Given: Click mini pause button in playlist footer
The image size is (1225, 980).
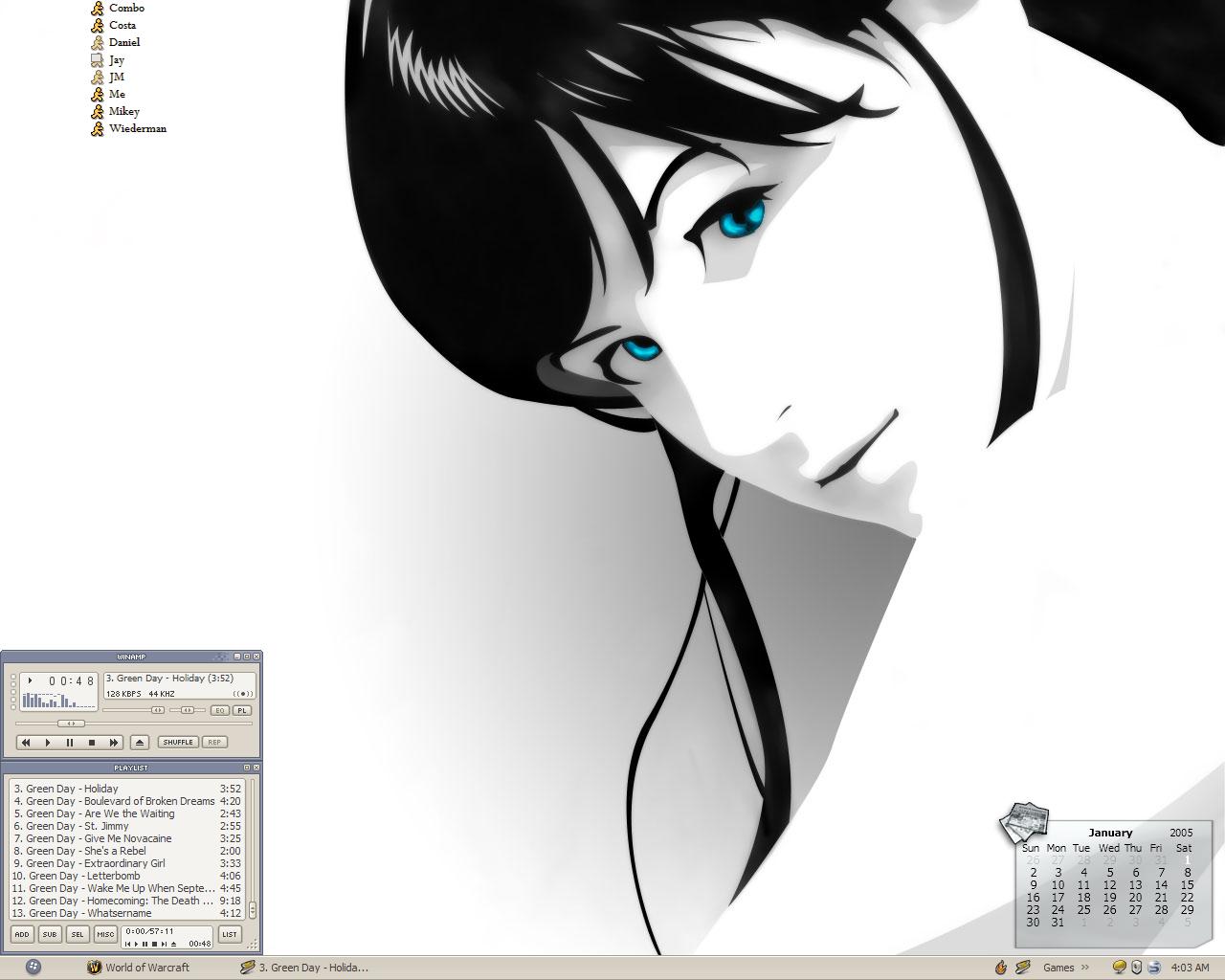Looking at the screenshot, I should (x=145, y=944).
